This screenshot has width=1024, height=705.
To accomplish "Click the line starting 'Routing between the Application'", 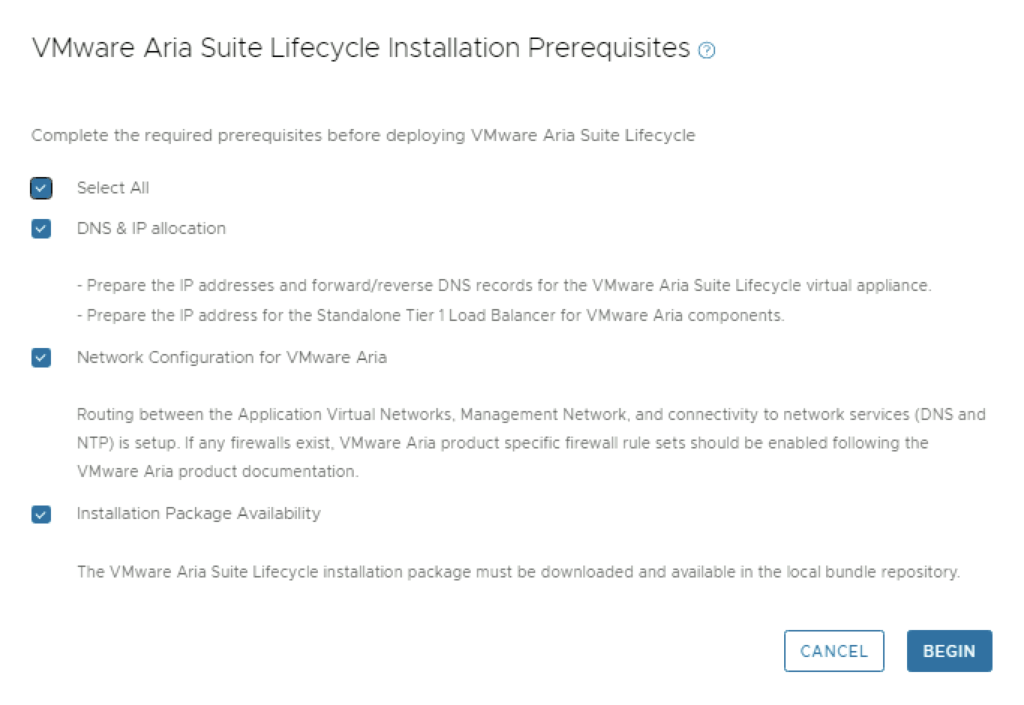I will (531, 413).
